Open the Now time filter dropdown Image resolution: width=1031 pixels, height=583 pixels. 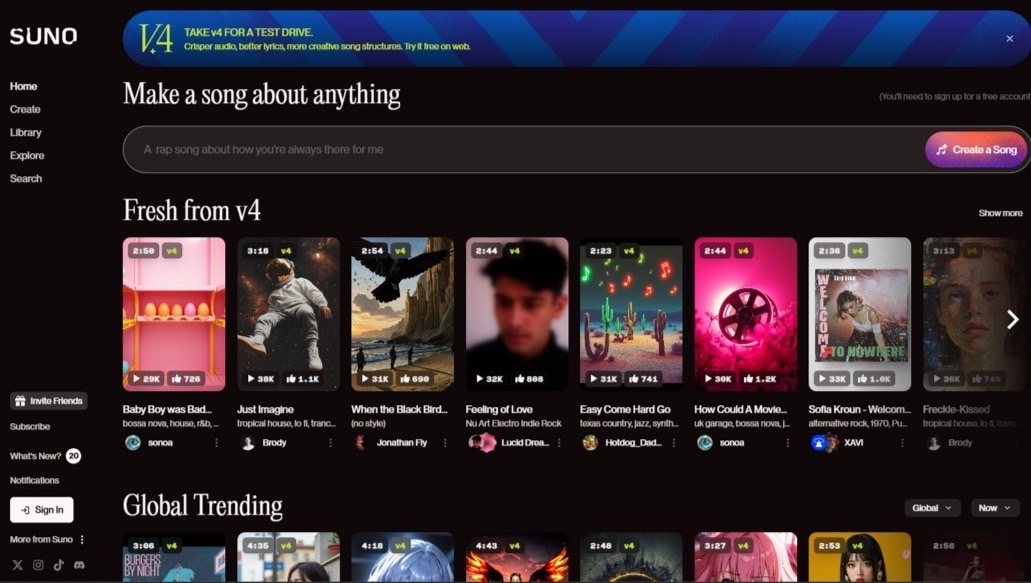[x=994, y=508]
